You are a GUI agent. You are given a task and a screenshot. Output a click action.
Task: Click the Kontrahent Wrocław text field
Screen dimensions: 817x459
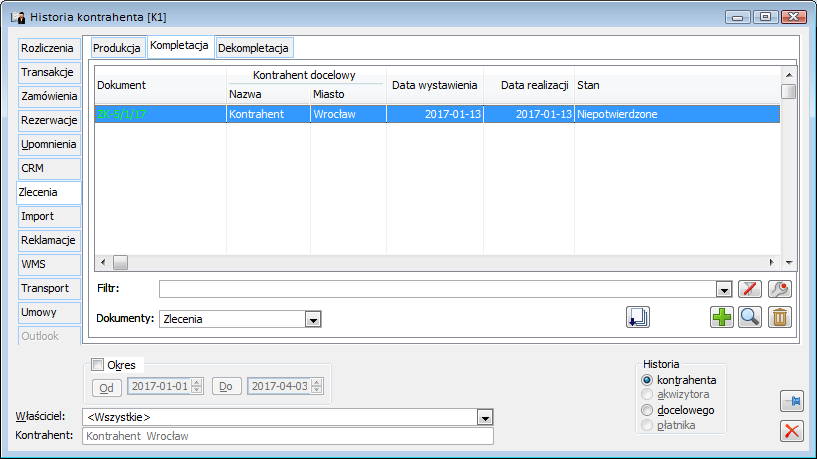288,436
